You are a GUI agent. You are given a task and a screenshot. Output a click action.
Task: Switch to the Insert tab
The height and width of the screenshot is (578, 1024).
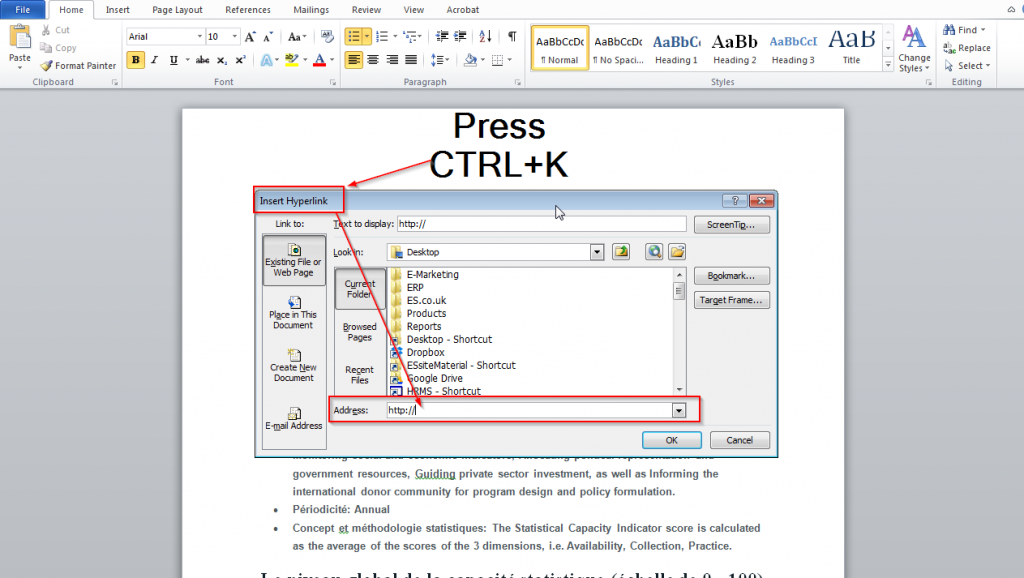118,10
